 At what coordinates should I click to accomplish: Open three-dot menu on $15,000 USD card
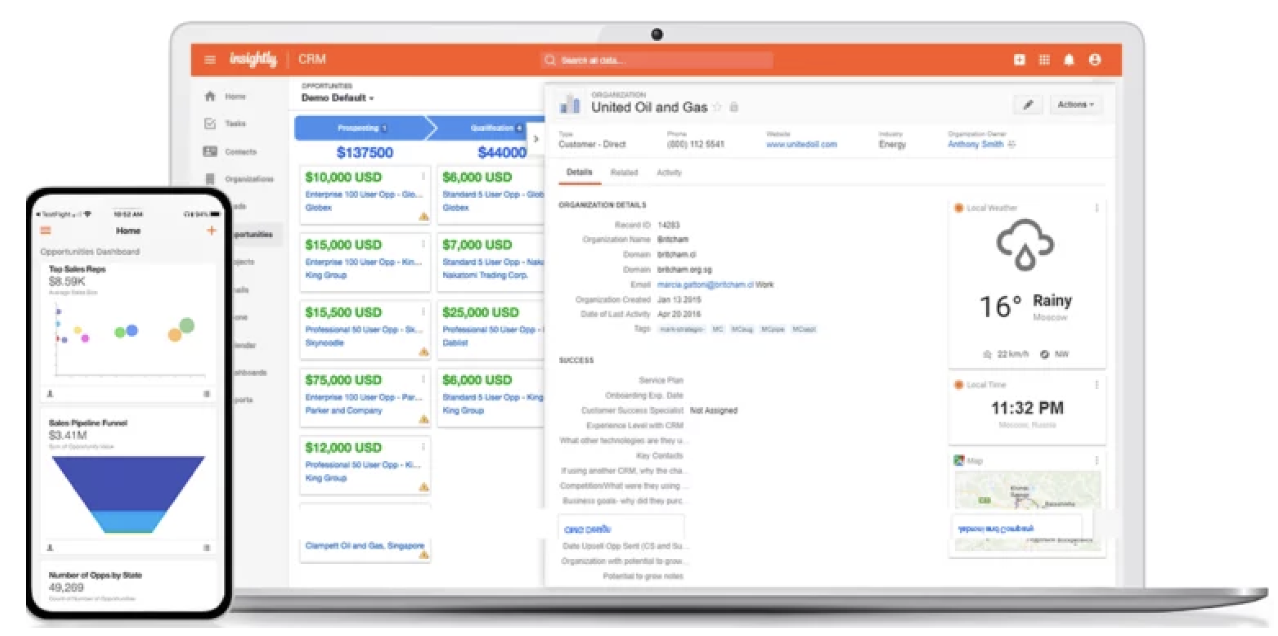click(424, 244)
